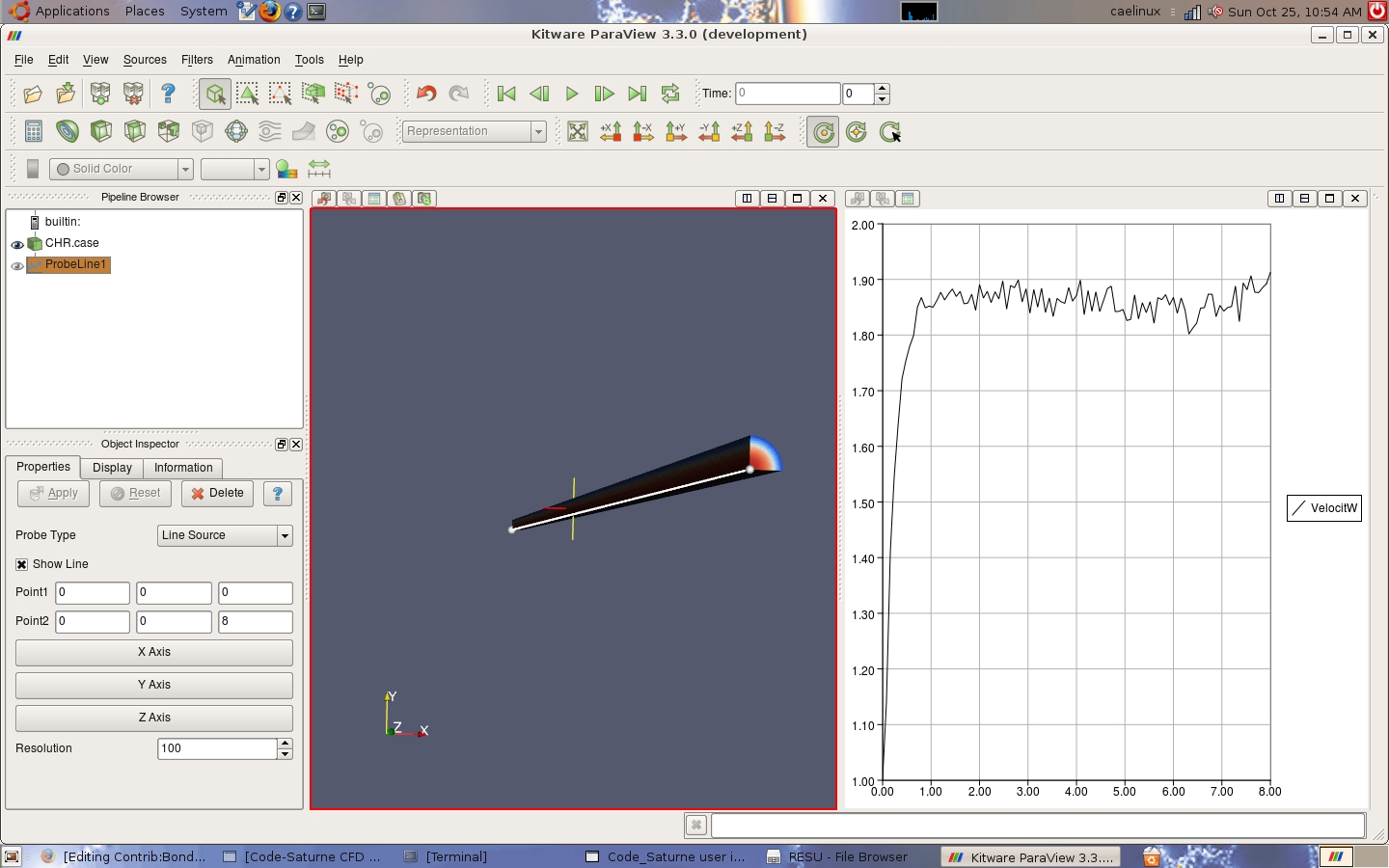Click the Edit Color Map icon
Viewport: 1389px width, 868px height.
click(x=286, y=169)
